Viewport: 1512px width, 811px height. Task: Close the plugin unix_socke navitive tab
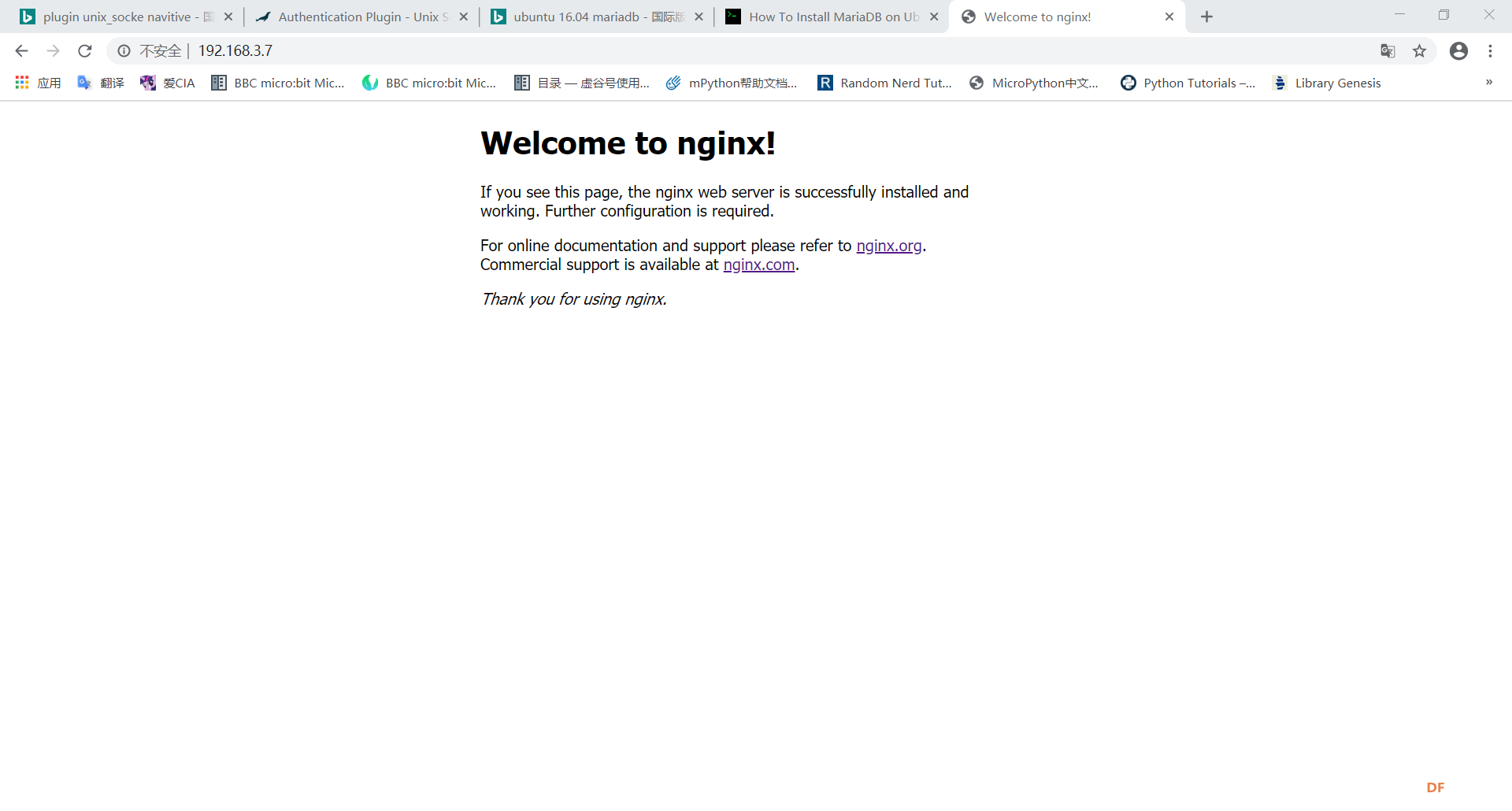click(x=228, y=17)
